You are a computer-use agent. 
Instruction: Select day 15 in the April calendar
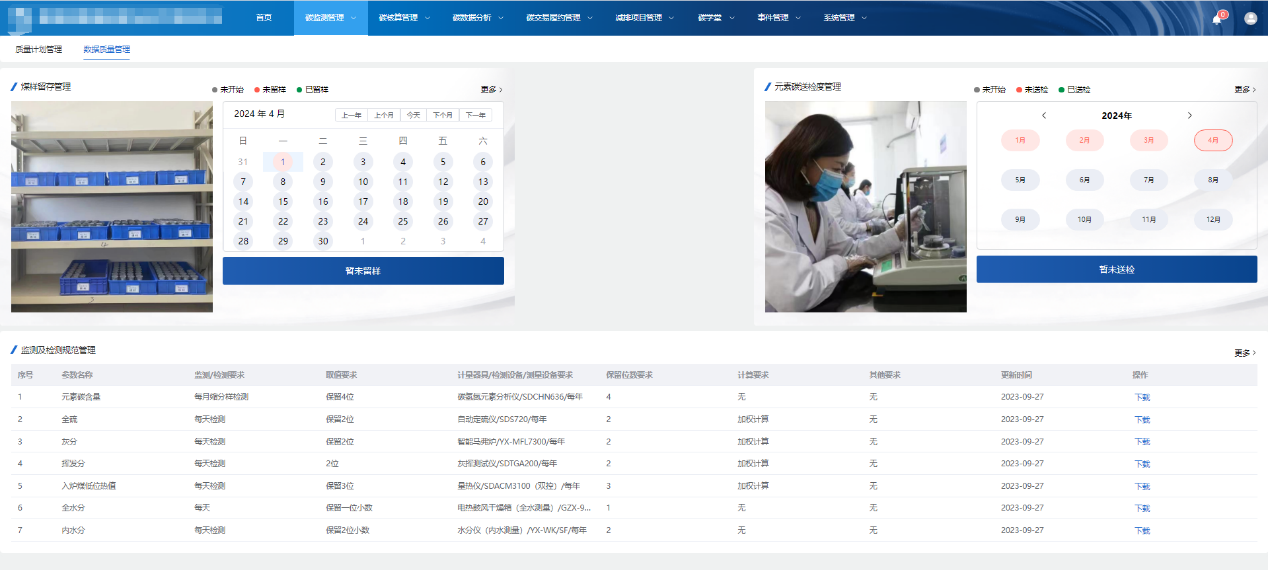283,201
